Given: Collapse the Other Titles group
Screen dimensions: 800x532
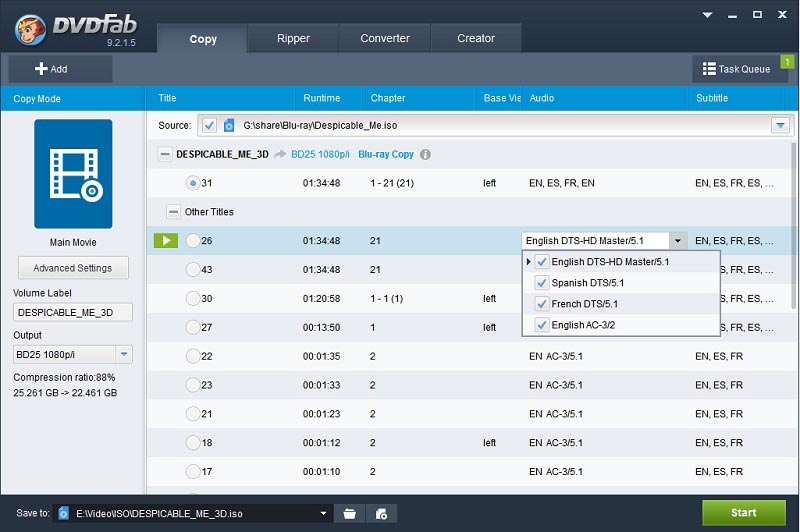Looking at the screenshot, I should tap(173, 212).
